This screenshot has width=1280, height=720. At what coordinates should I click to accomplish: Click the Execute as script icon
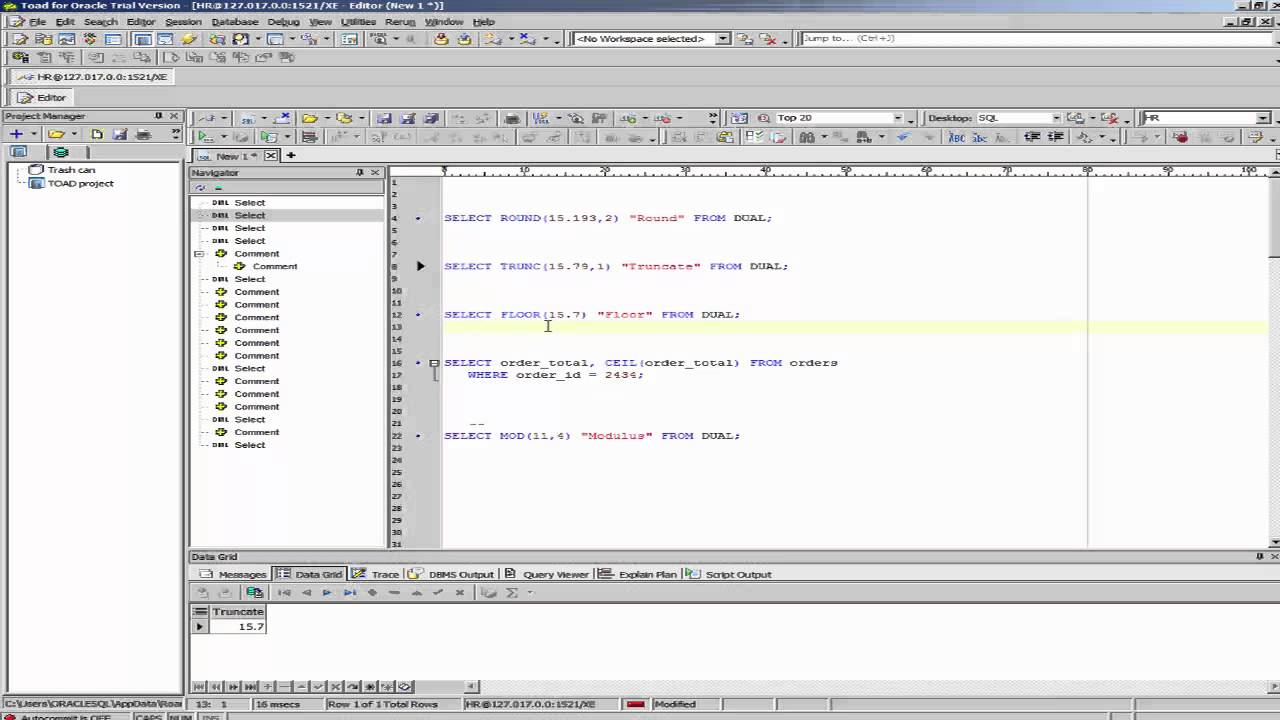(x=268, y=137)
